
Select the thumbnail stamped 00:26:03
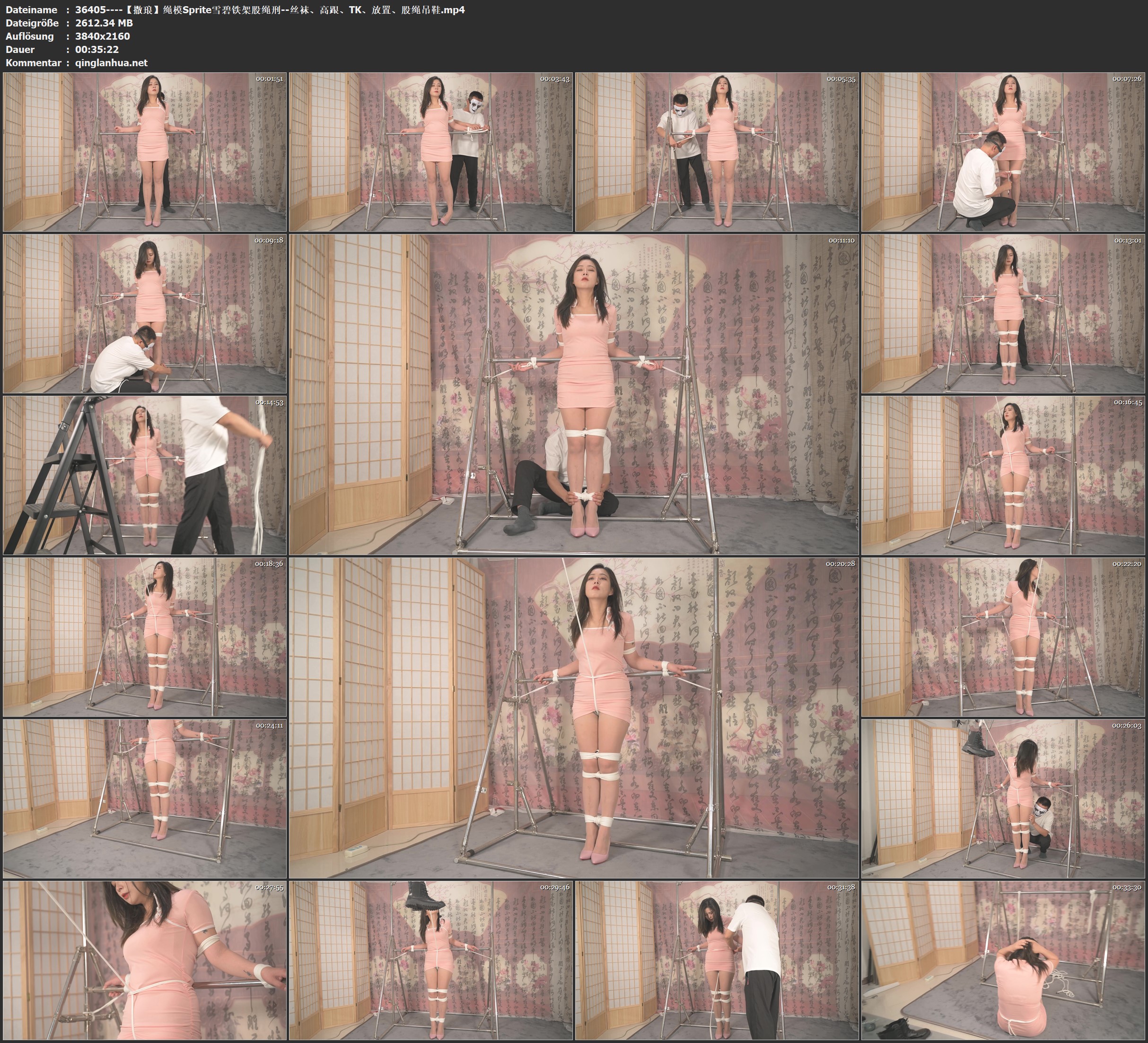(x=1003, y=798)
